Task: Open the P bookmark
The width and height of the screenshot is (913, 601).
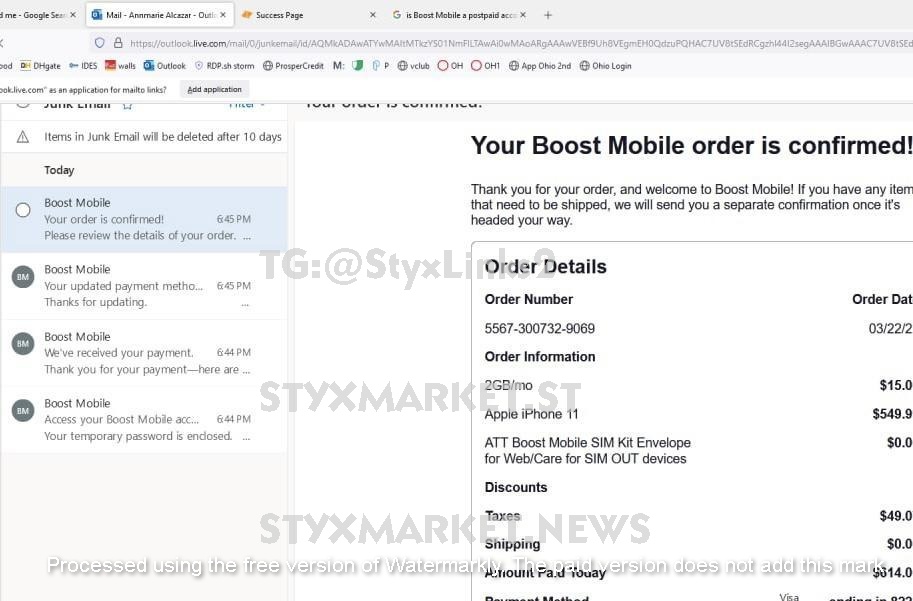Action: [381, 66]
